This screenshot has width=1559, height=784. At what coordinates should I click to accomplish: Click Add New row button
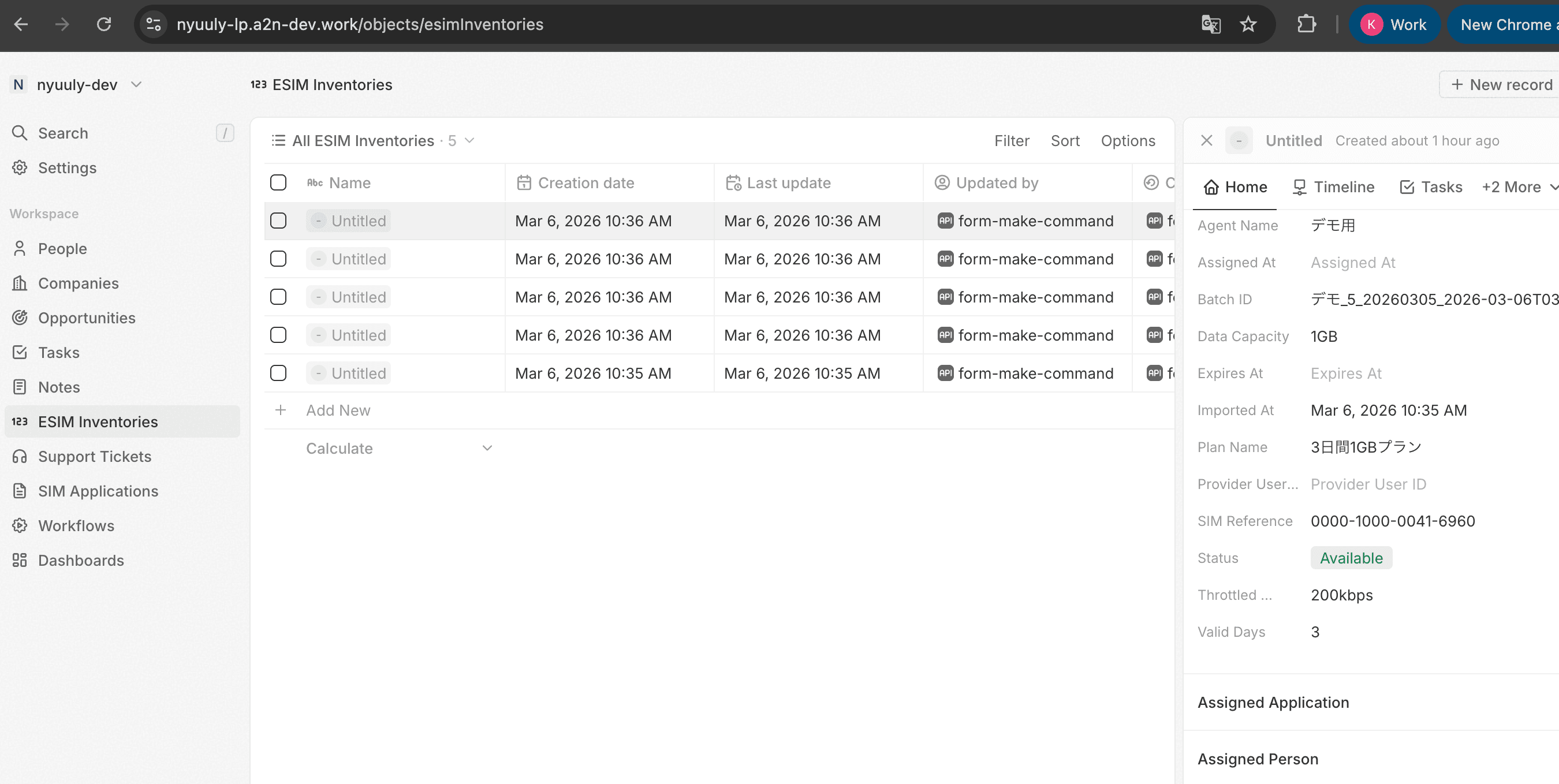click(338, 410)
